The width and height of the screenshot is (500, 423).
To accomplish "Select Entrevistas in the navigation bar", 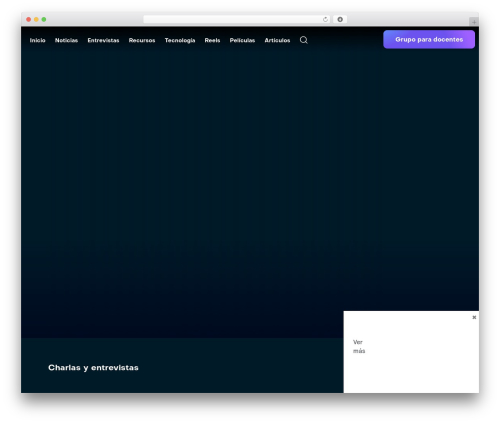I will [x=103, y=40].
